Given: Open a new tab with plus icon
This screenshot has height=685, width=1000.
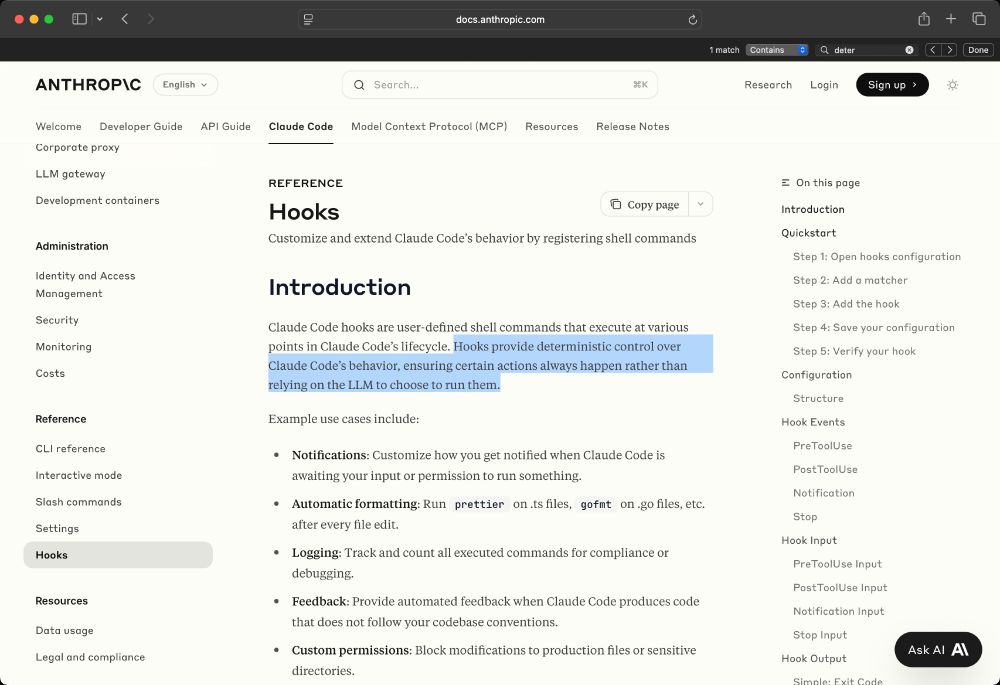Looking at the screenshot, I should click(951, 19).
